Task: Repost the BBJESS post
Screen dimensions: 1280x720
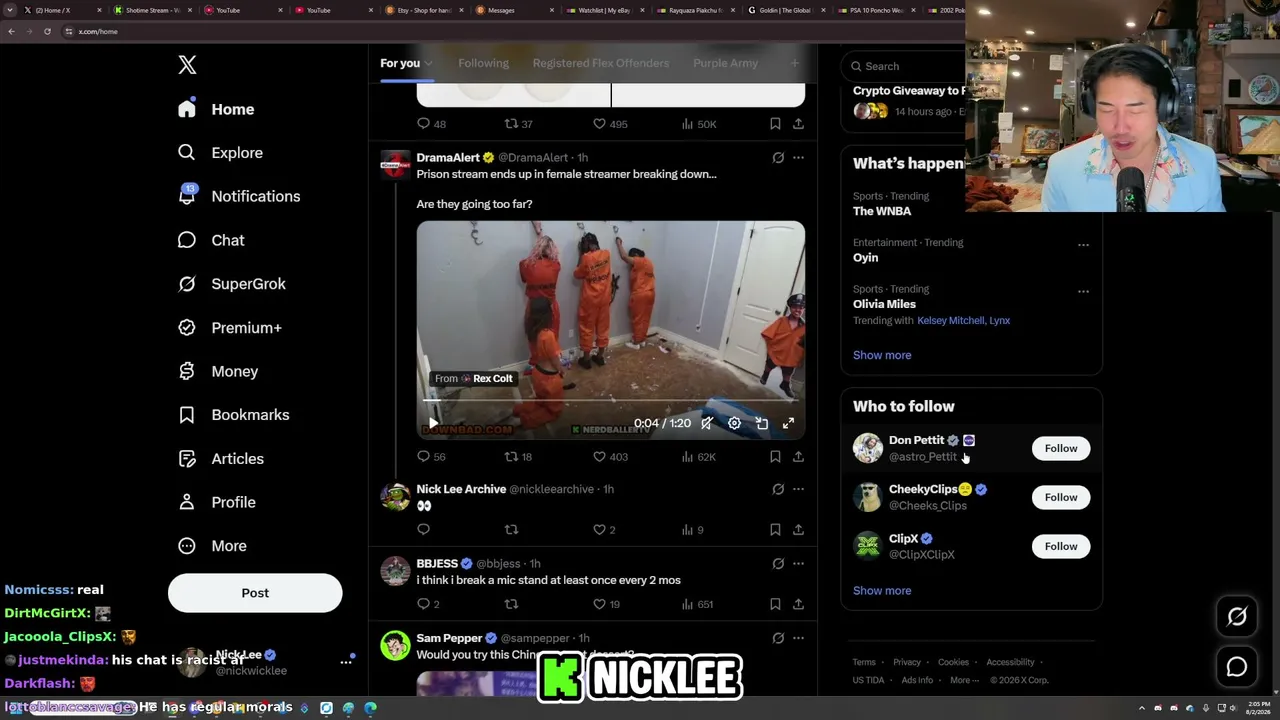Action: 511,604
